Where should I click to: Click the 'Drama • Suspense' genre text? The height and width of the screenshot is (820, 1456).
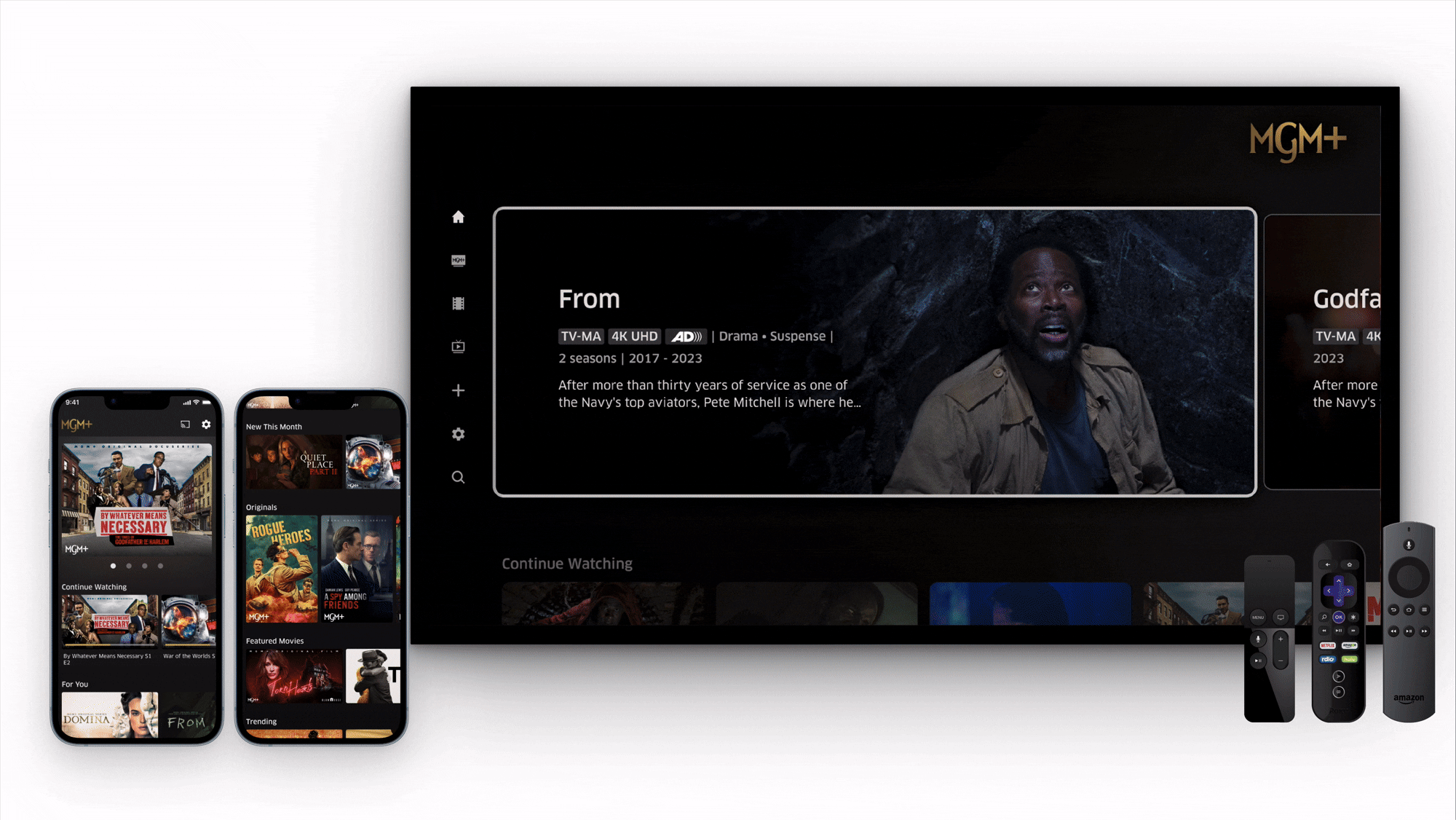click(772, 336)
